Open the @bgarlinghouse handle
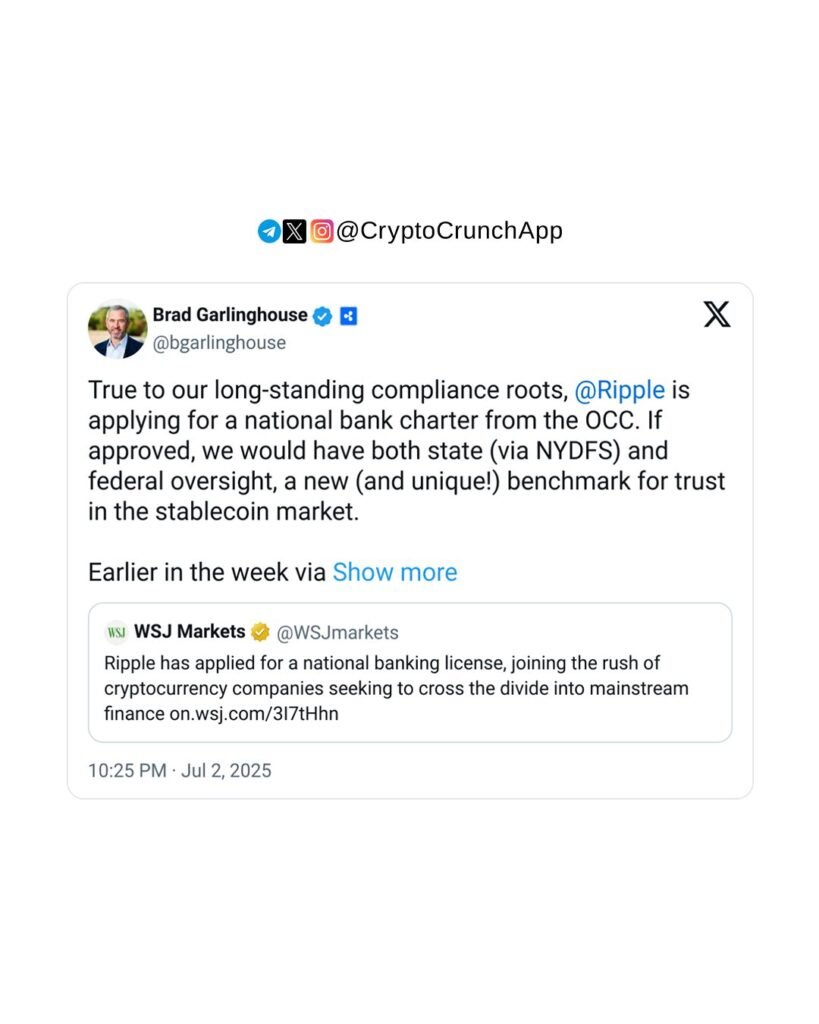This screenshot has height=1024, width=819. (219, 343)
